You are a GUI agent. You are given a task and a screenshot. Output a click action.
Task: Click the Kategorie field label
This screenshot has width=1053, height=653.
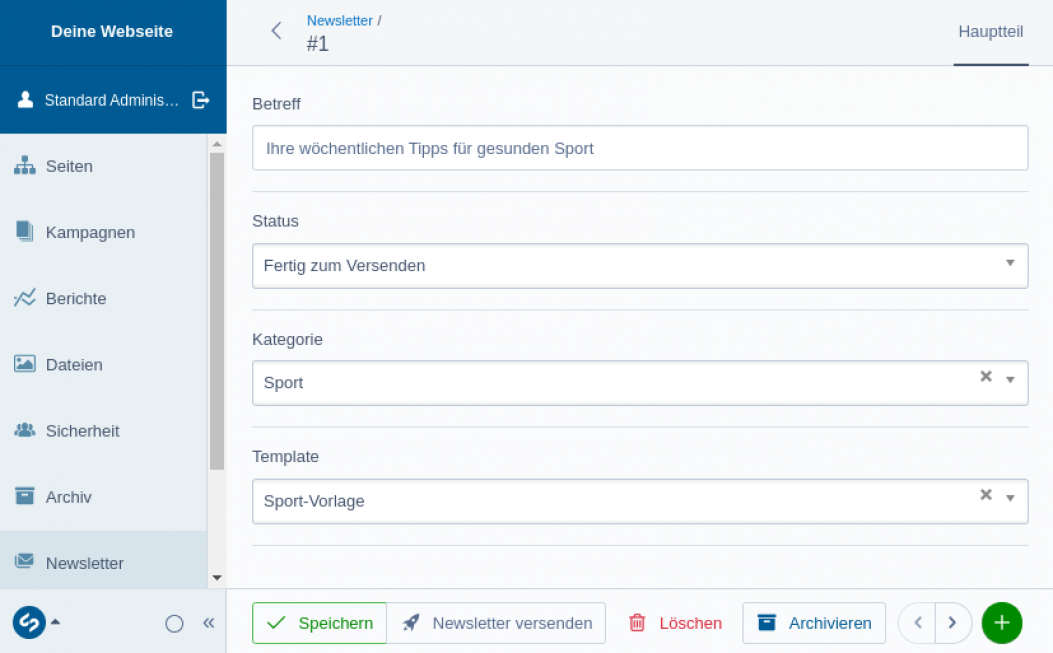[x=287, y=340]
